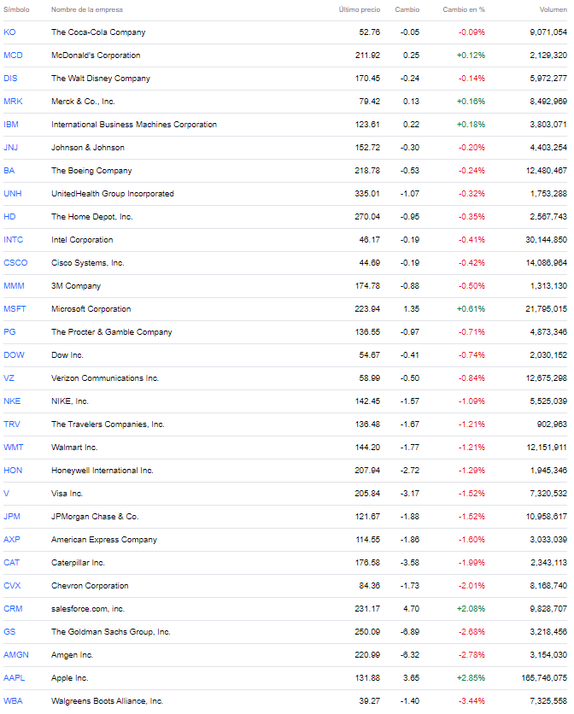Select The Walt Disney Company name

point(101,78)
